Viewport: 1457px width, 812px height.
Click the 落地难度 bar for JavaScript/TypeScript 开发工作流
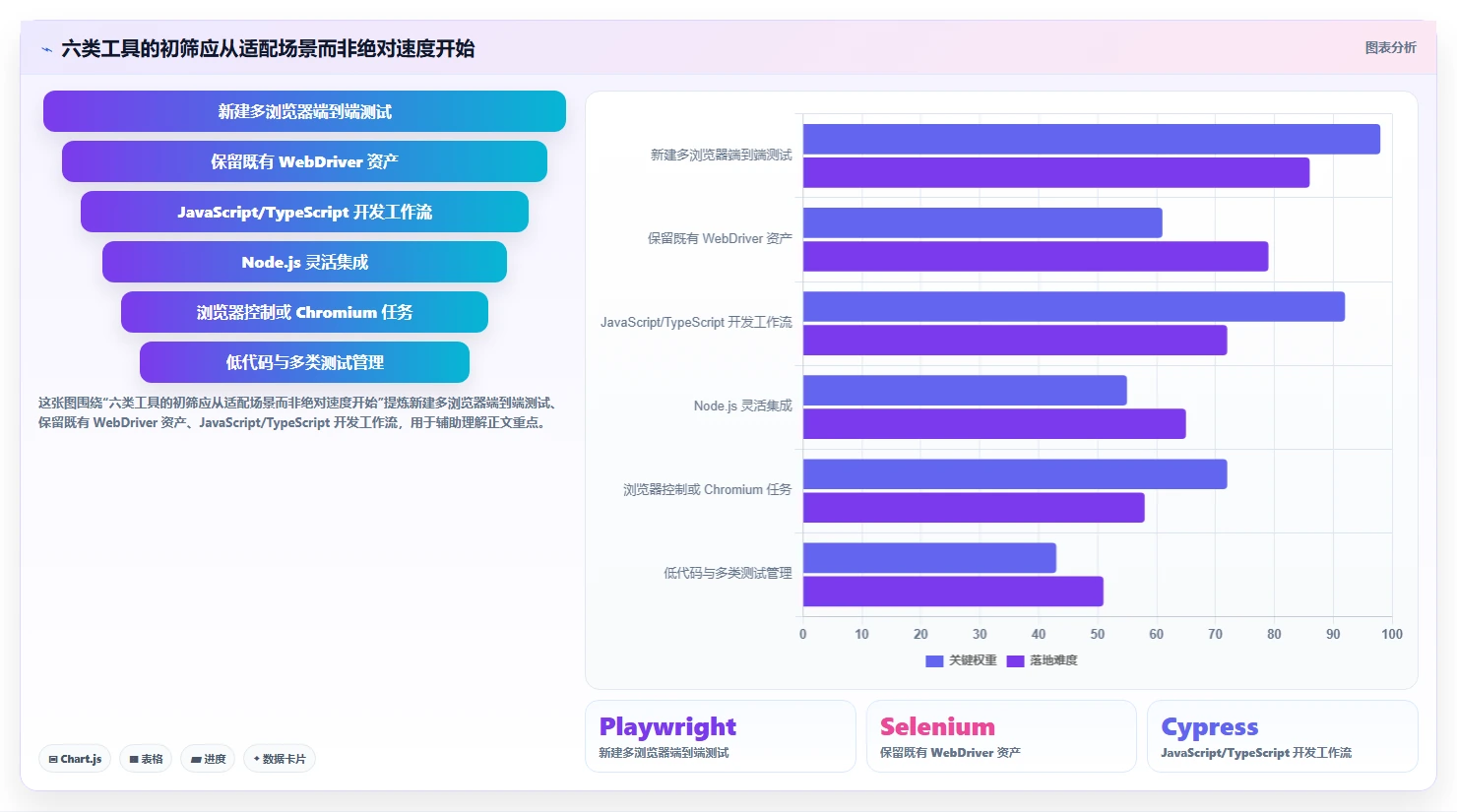[1015, 340]
